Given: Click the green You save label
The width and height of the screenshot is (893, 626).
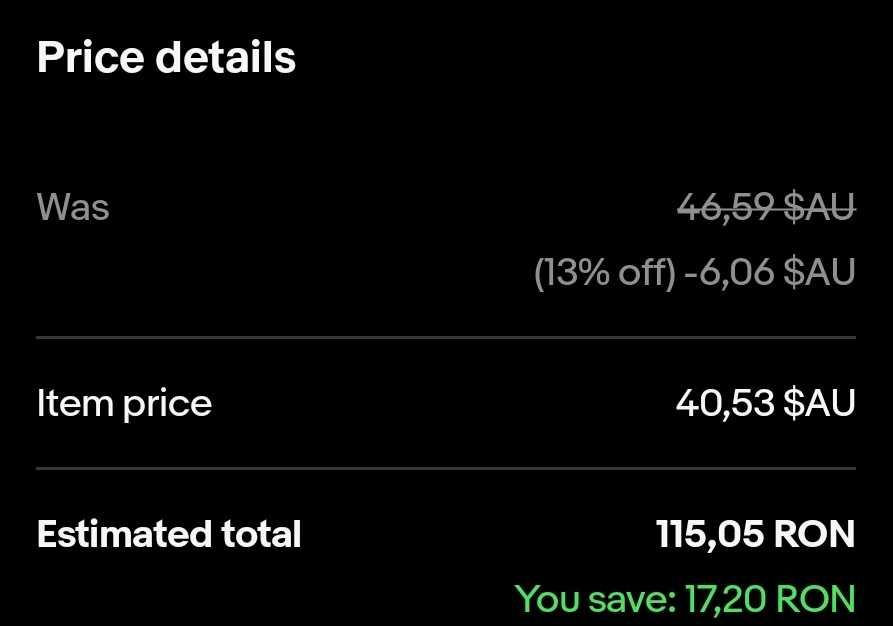Looking at the screenshot, I should pyautogui.click(x=595, y=598).
